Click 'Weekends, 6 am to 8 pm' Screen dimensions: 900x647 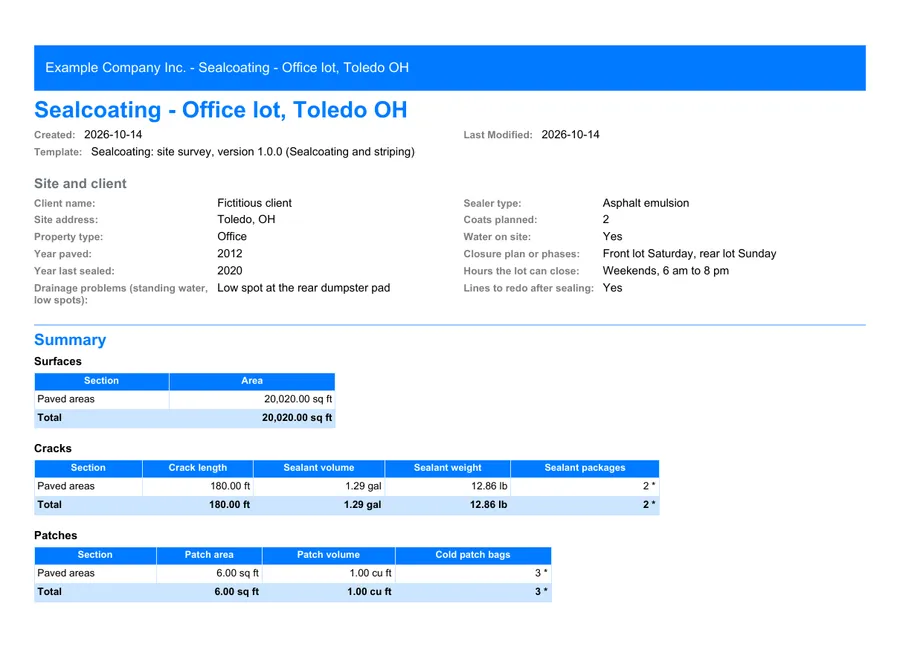click(x=666, y=271)
